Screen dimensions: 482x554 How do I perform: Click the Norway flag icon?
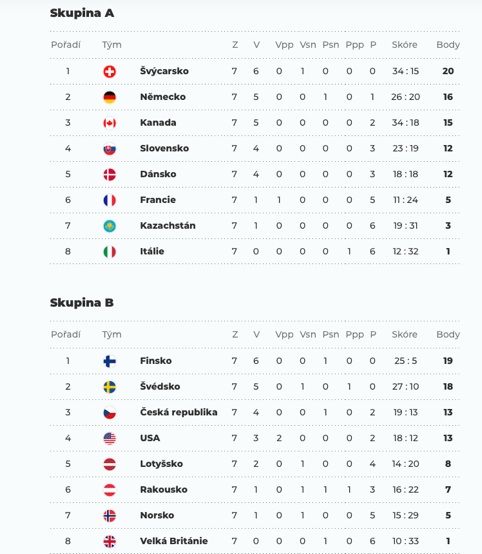110,516
